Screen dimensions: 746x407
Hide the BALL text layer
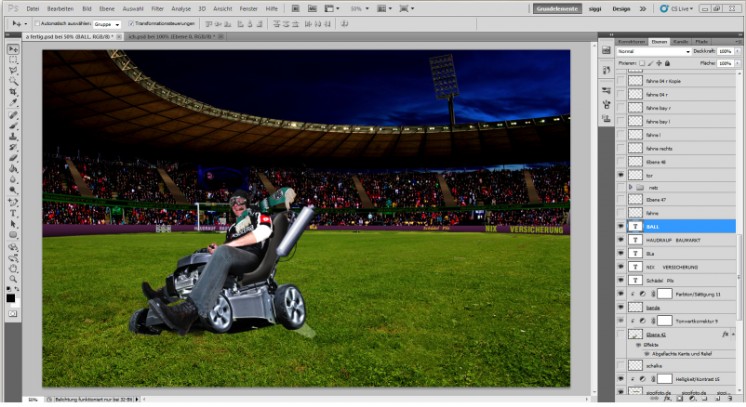pos(621,227)
